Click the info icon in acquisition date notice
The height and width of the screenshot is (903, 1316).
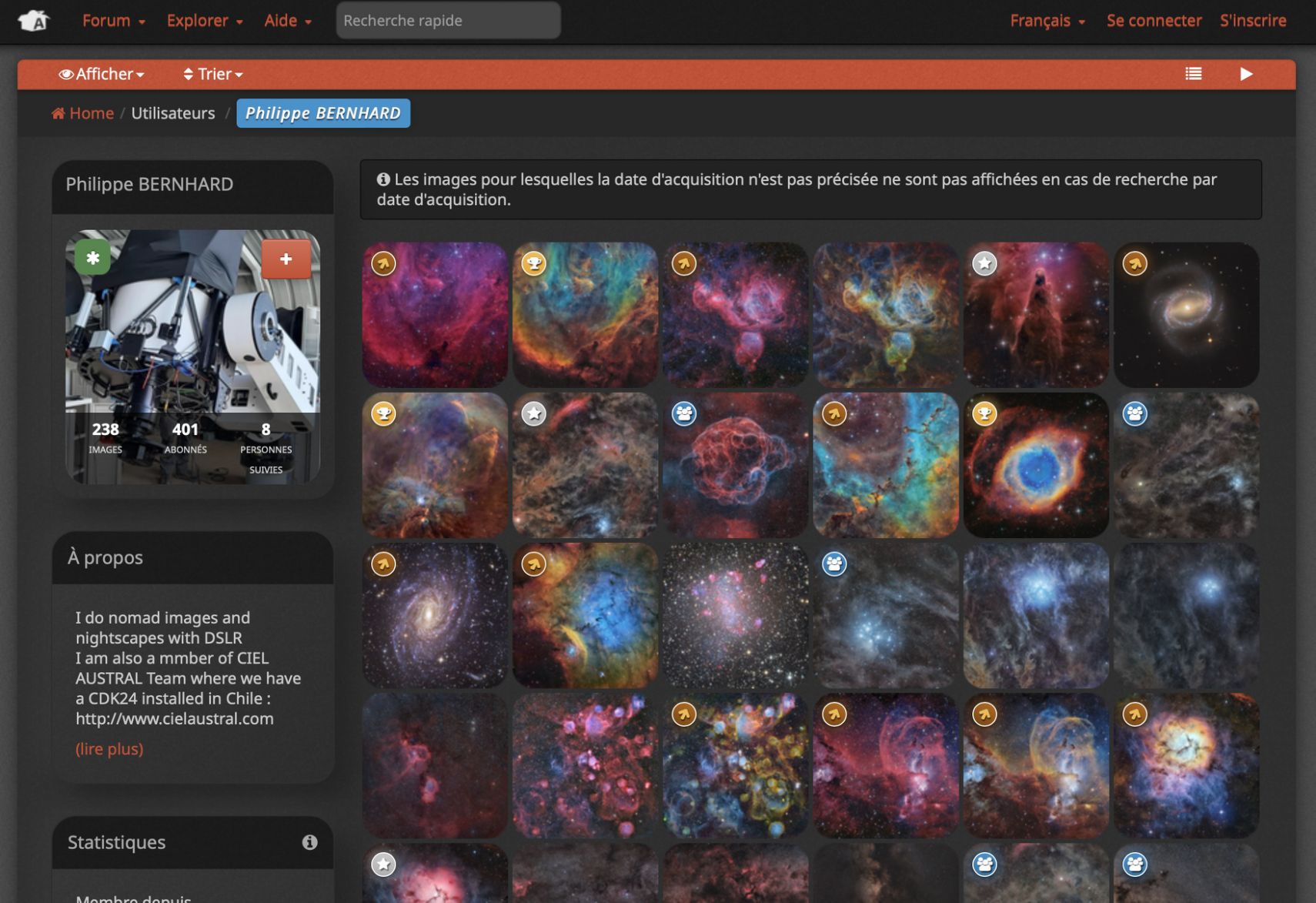coord(383,179)
